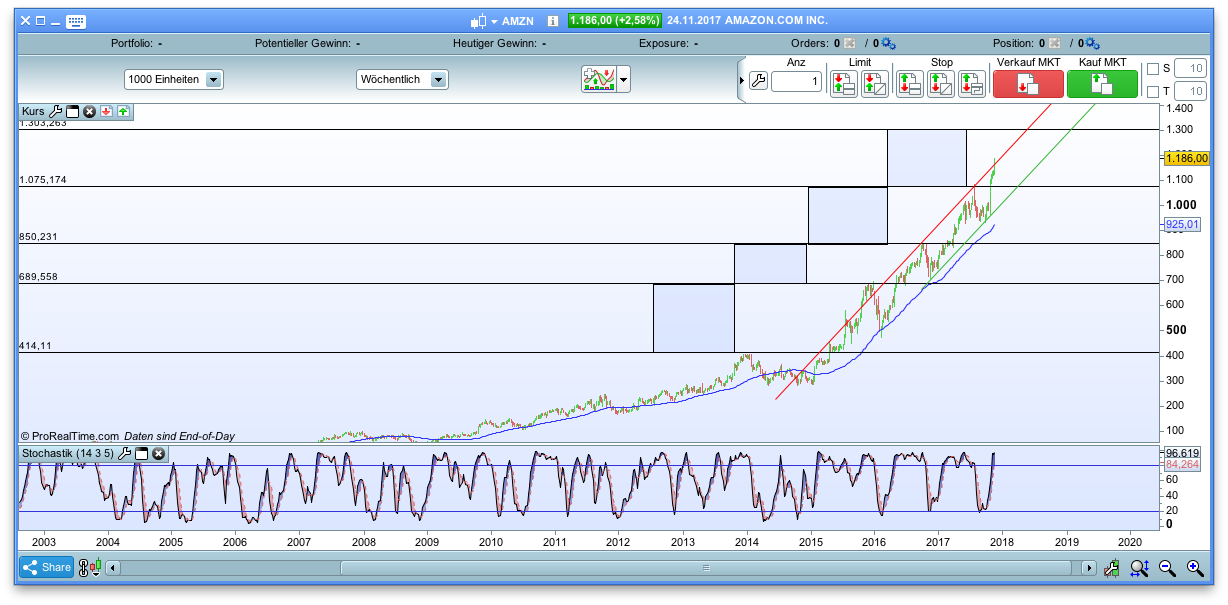Click the 1.075,174 horizontal level label

[42, 180]
